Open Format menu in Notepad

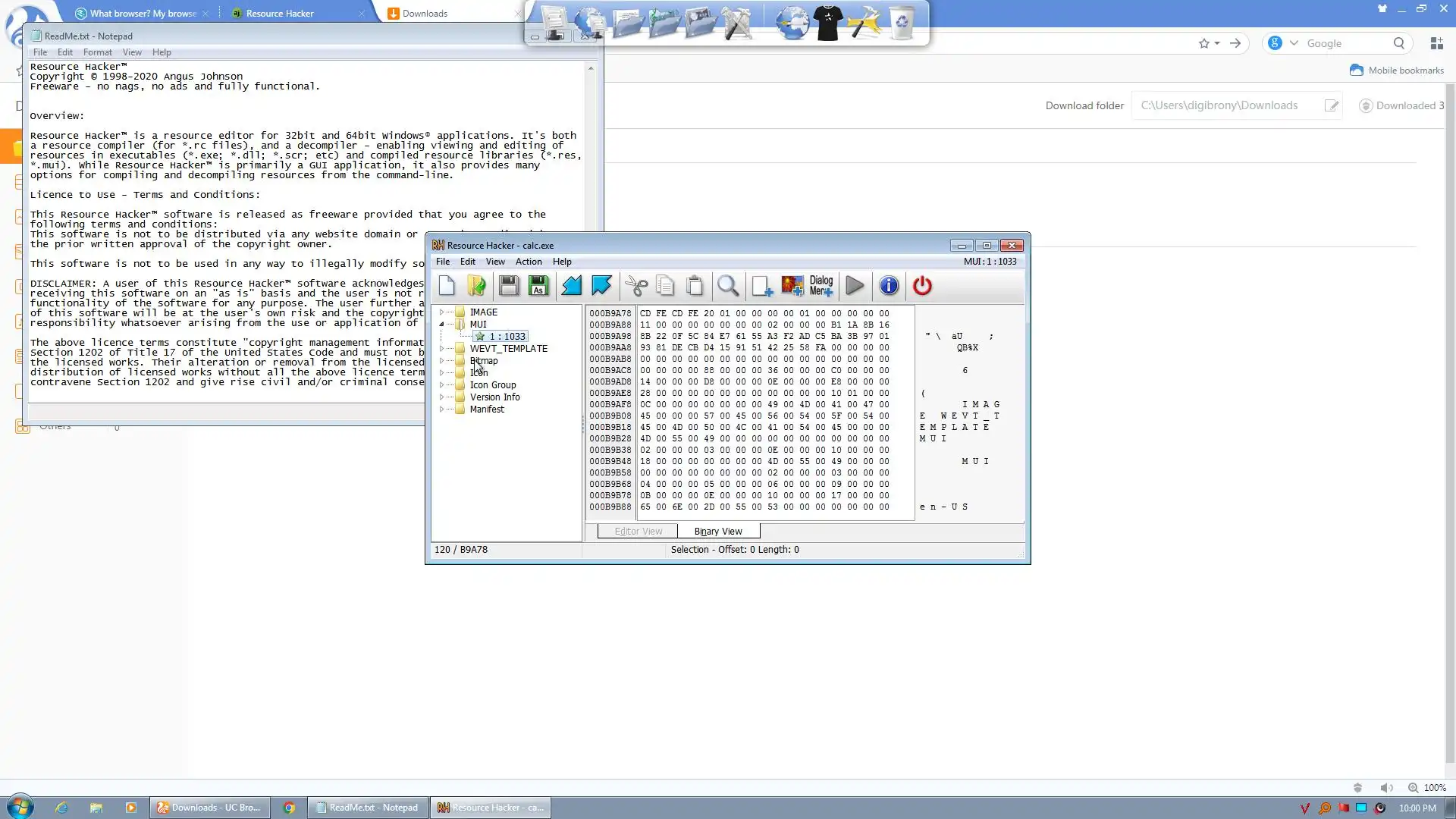[97, 52]
